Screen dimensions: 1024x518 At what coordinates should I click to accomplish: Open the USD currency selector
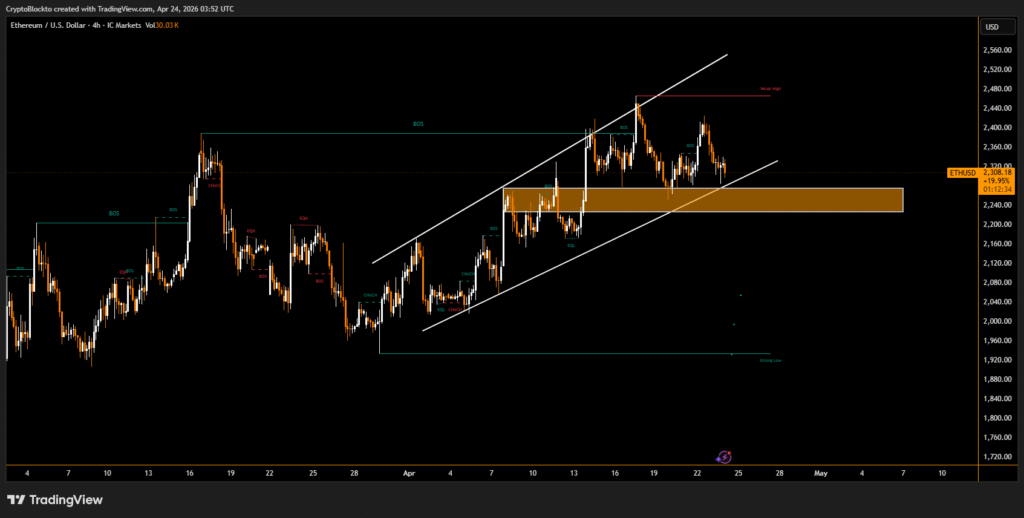click(x=991, y=27)
